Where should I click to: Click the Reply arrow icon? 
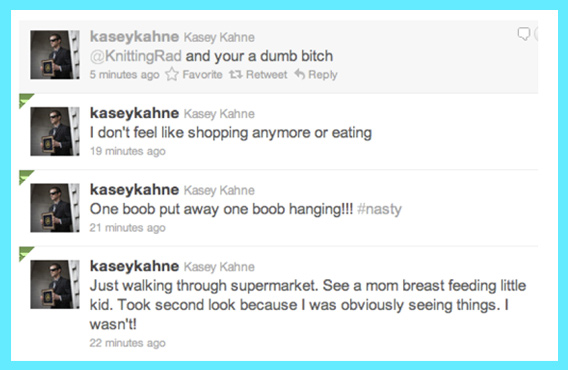coord(300,74)
